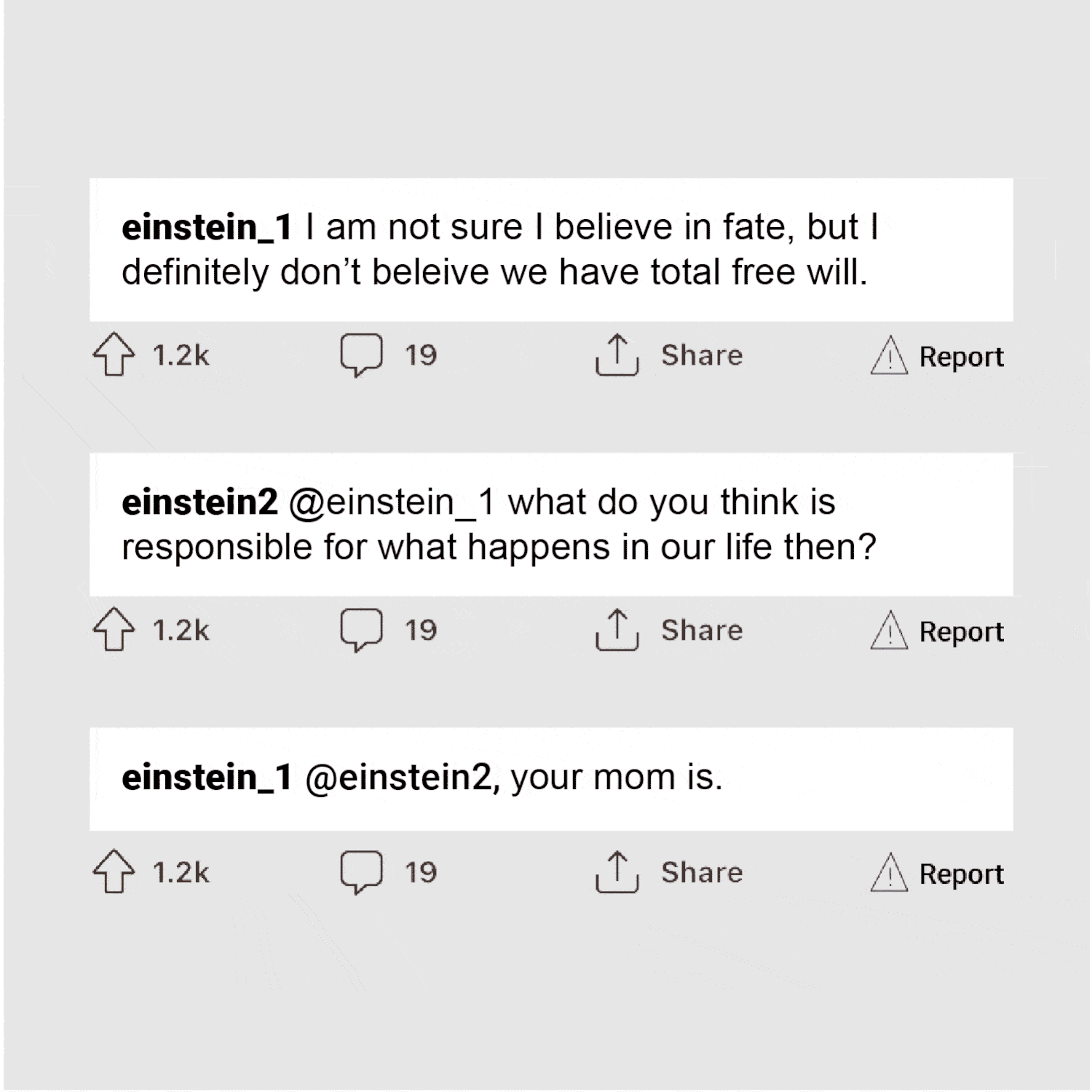Click the warning triangle under the first comment
1092x1092 pixels.
889,355
